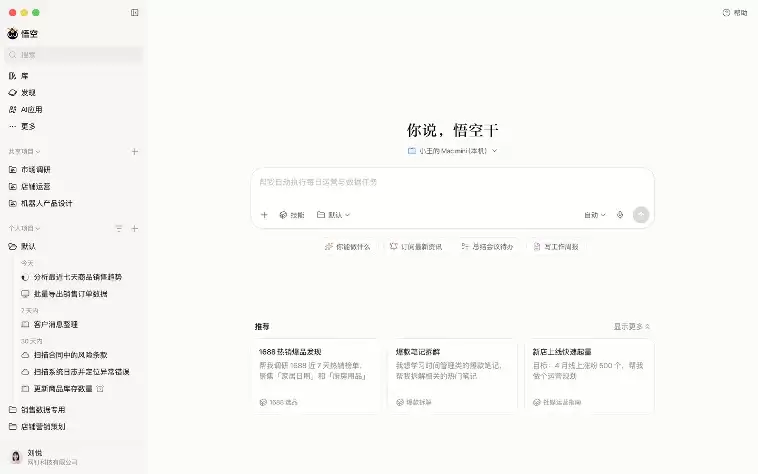Open the 自动 mode dropdown
The width and height of the screenshot is (758, 474).
pyautogui.click(x=595, y=215)
